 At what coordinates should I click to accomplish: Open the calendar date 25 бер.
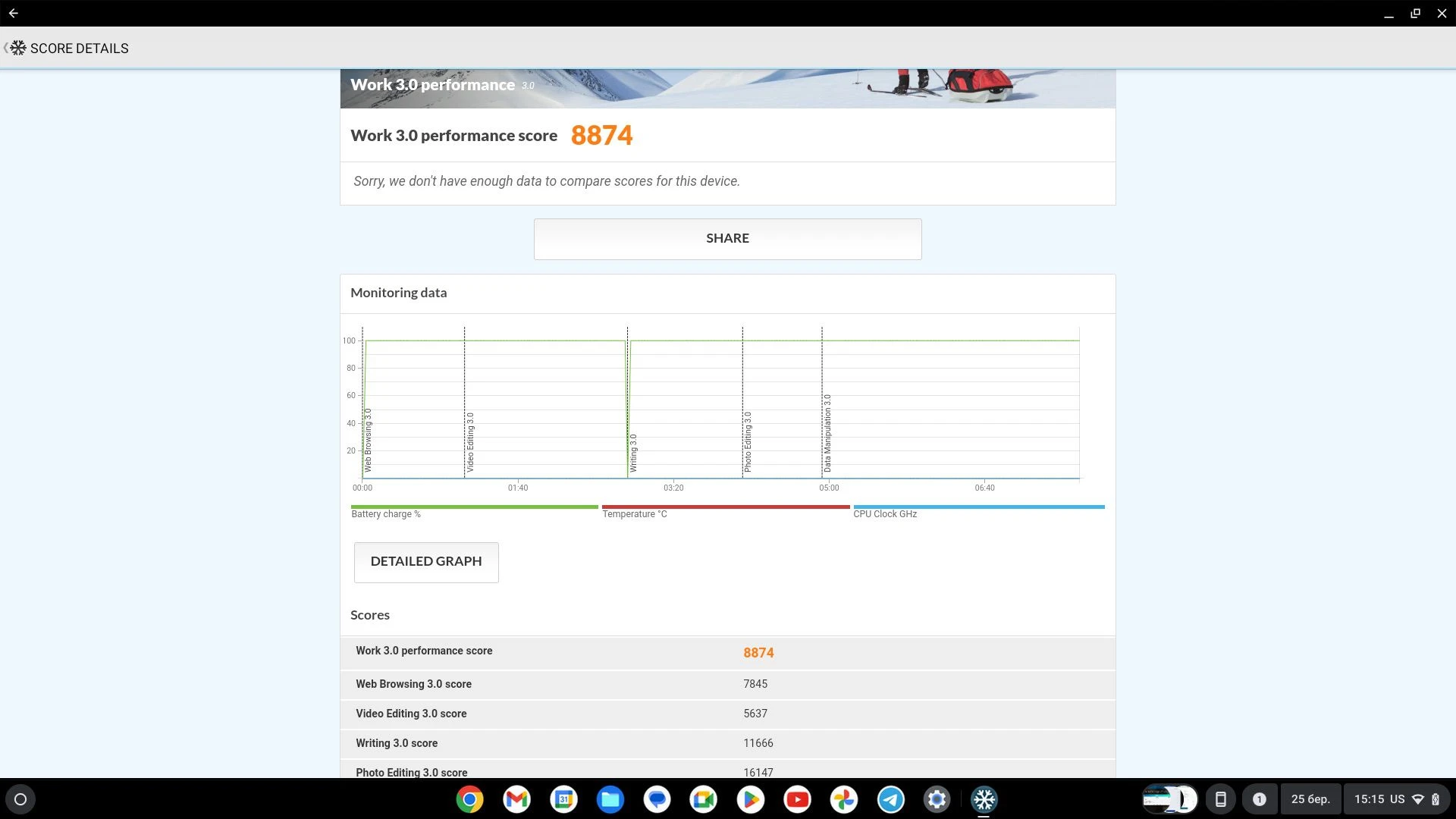click(x=1310, y=799)
